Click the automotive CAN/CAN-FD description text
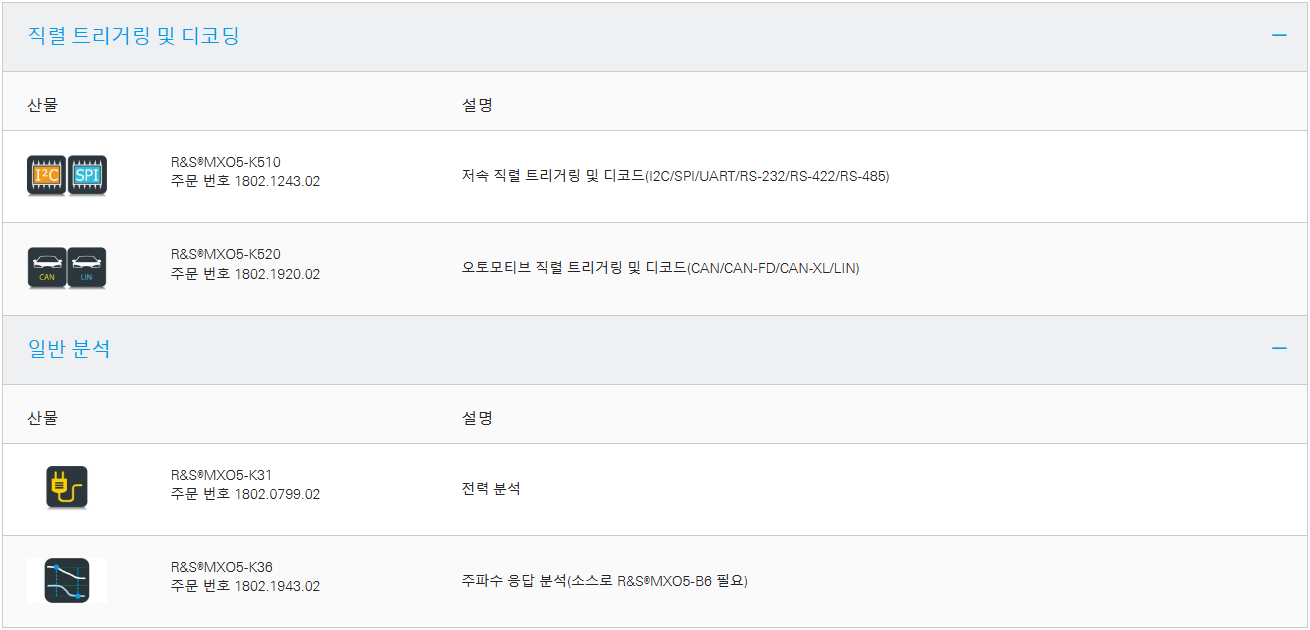The height and width of the screenshot is (630, 1310). (661, 268)
